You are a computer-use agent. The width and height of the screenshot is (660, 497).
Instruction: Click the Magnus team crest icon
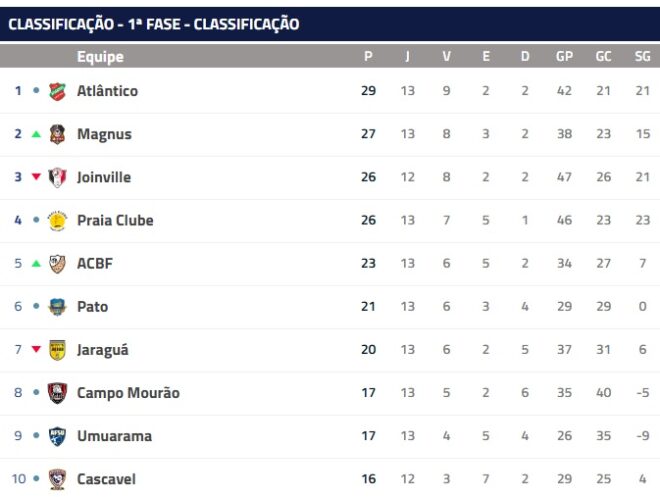tap(57, 134)
